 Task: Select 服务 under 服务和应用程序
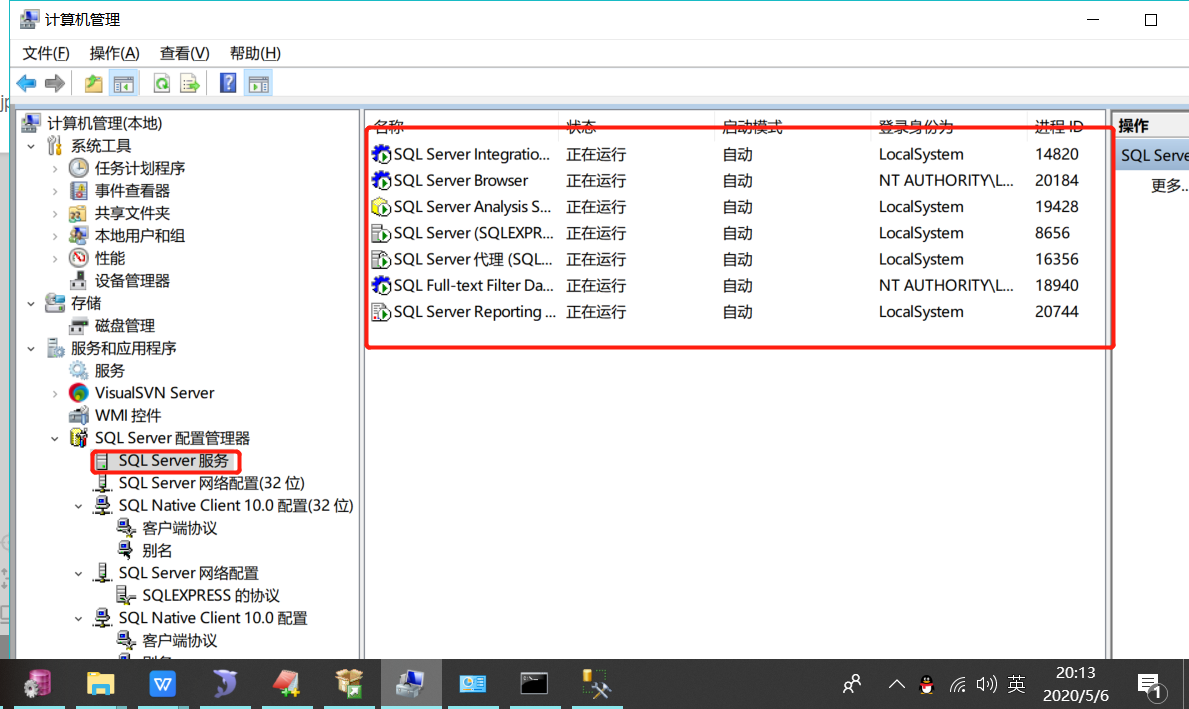pos(109,371)
